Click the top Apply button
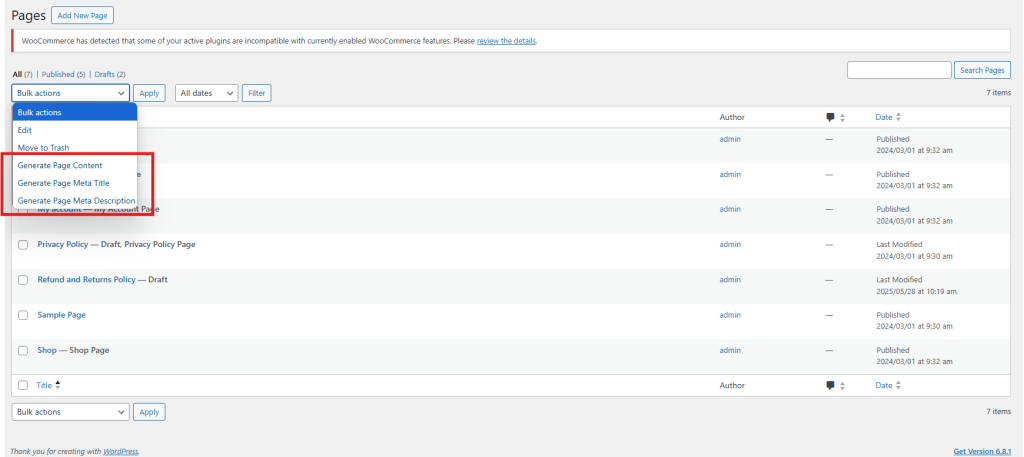This screenshot has width=1024, height=457. (x=150, y=93)
